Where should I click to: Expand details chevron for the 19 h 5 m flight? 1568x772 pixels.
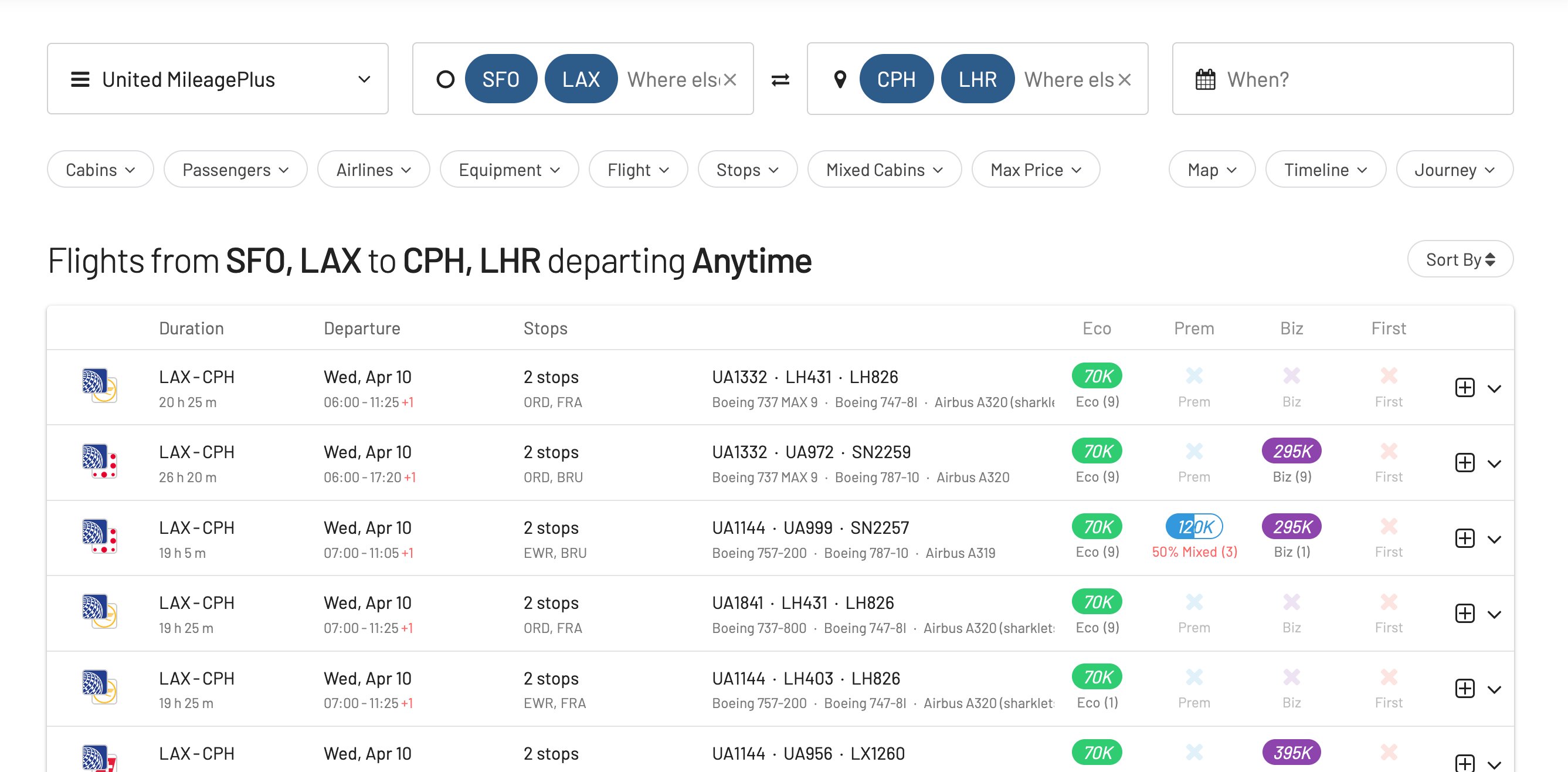tap(1495, 538)
